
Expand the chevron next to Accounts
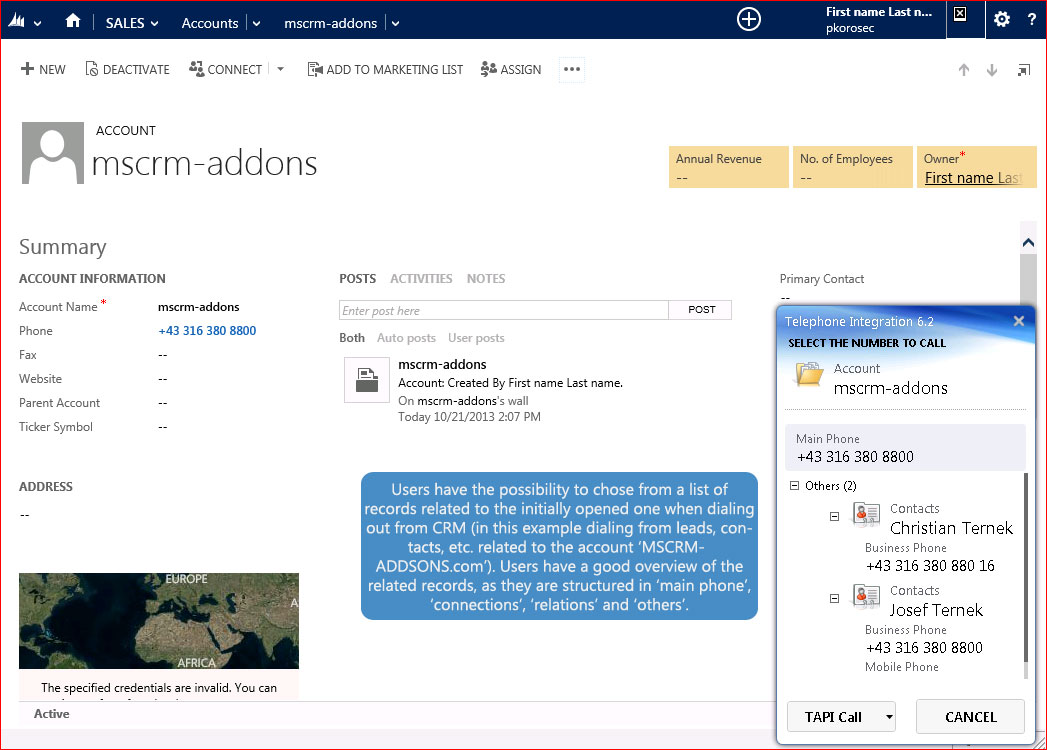[256, 23]
